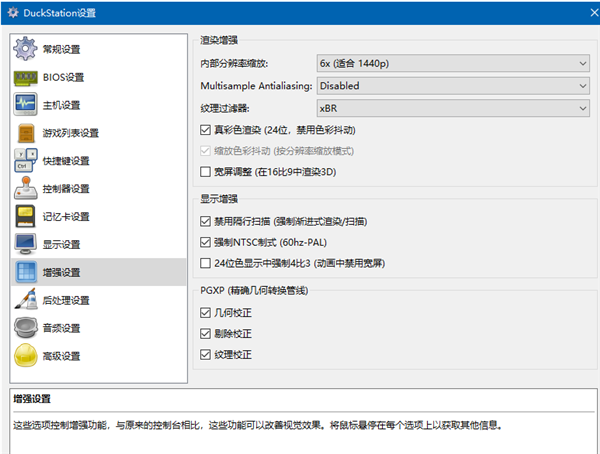Enable 宽屏调整 checkbox
600x454 pixels.
(206, 172)
